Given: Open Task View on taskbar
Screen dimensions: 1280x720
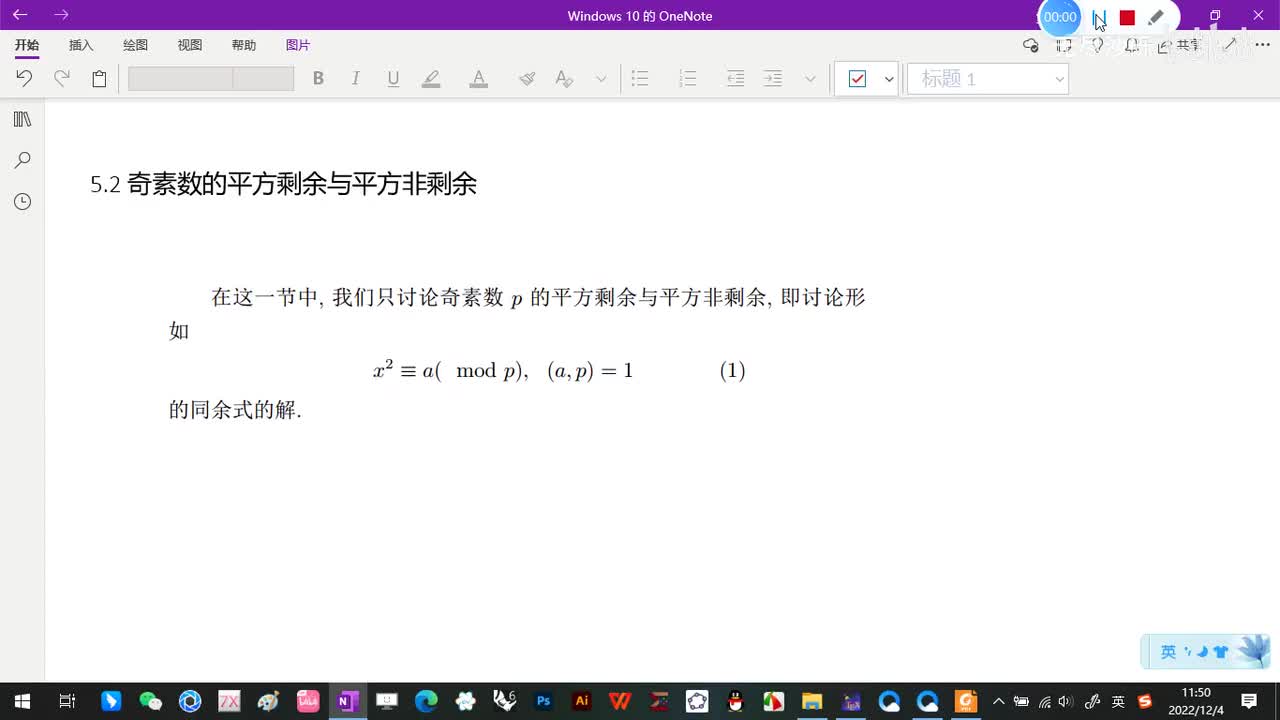Looking at the screenshot, I should pyautogui.click(x=67, y=701).
